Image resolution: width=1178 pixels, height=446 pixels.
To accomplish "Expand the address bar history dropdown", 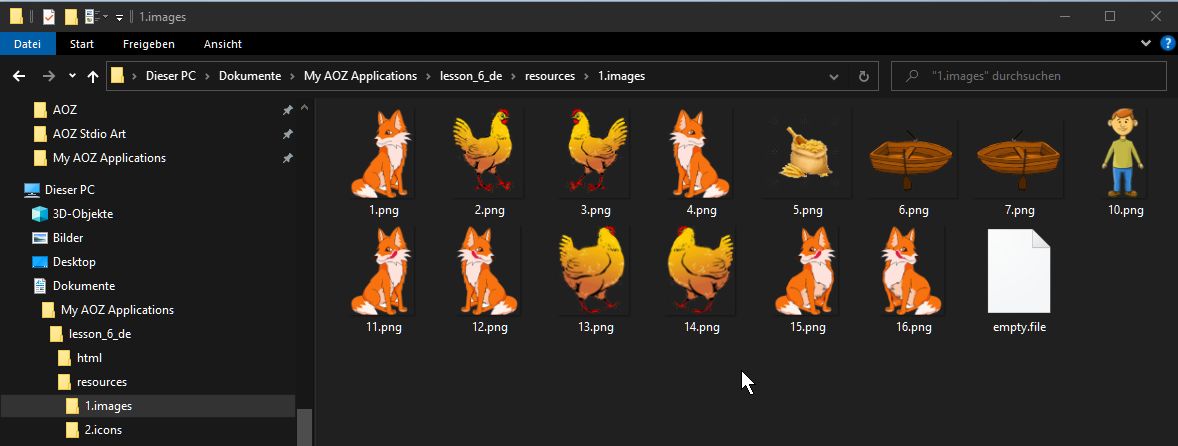I will (x=836, y=76).
